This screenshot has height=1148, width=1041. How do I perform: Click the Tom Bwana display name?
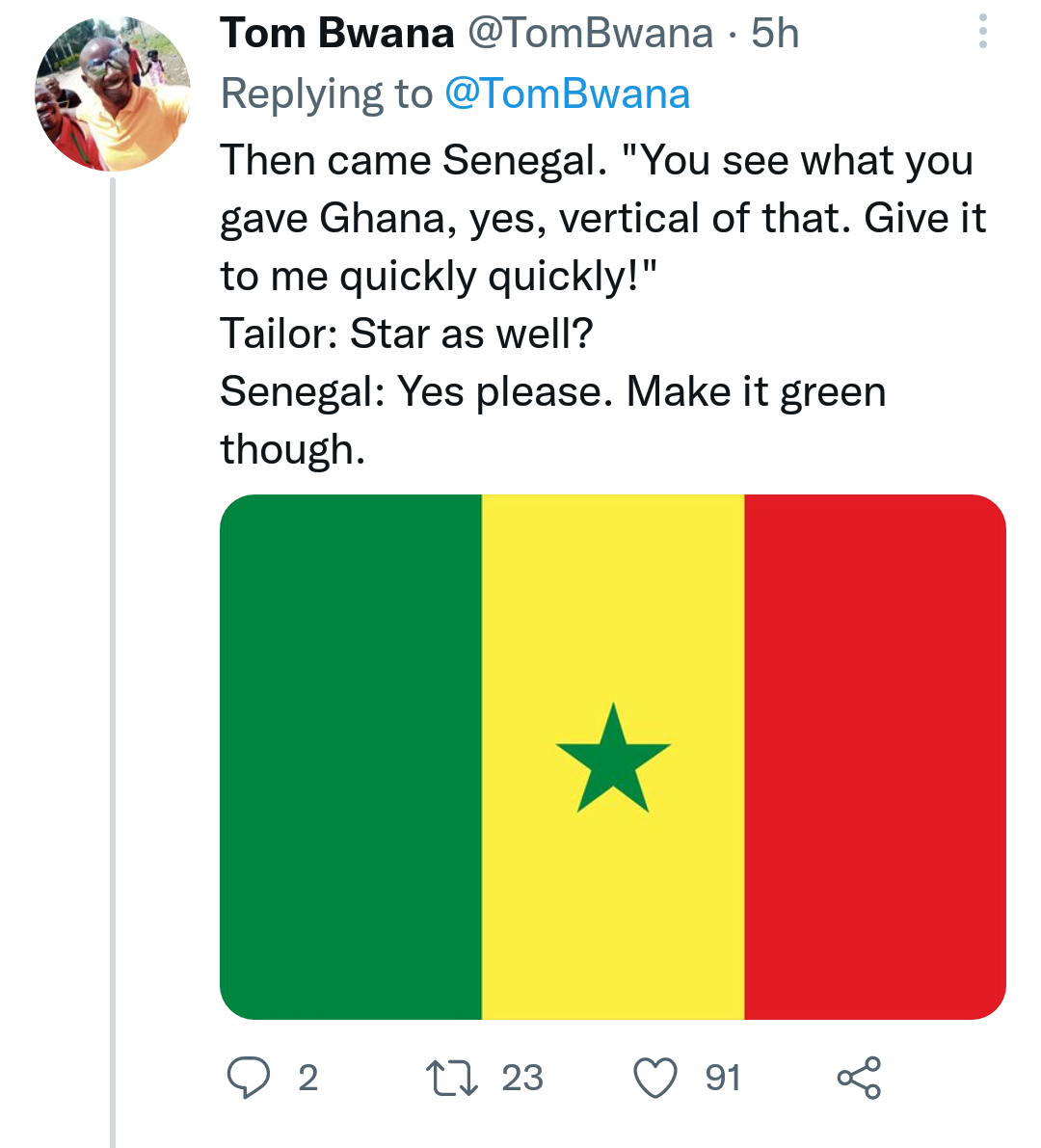(x=337, y=34)
